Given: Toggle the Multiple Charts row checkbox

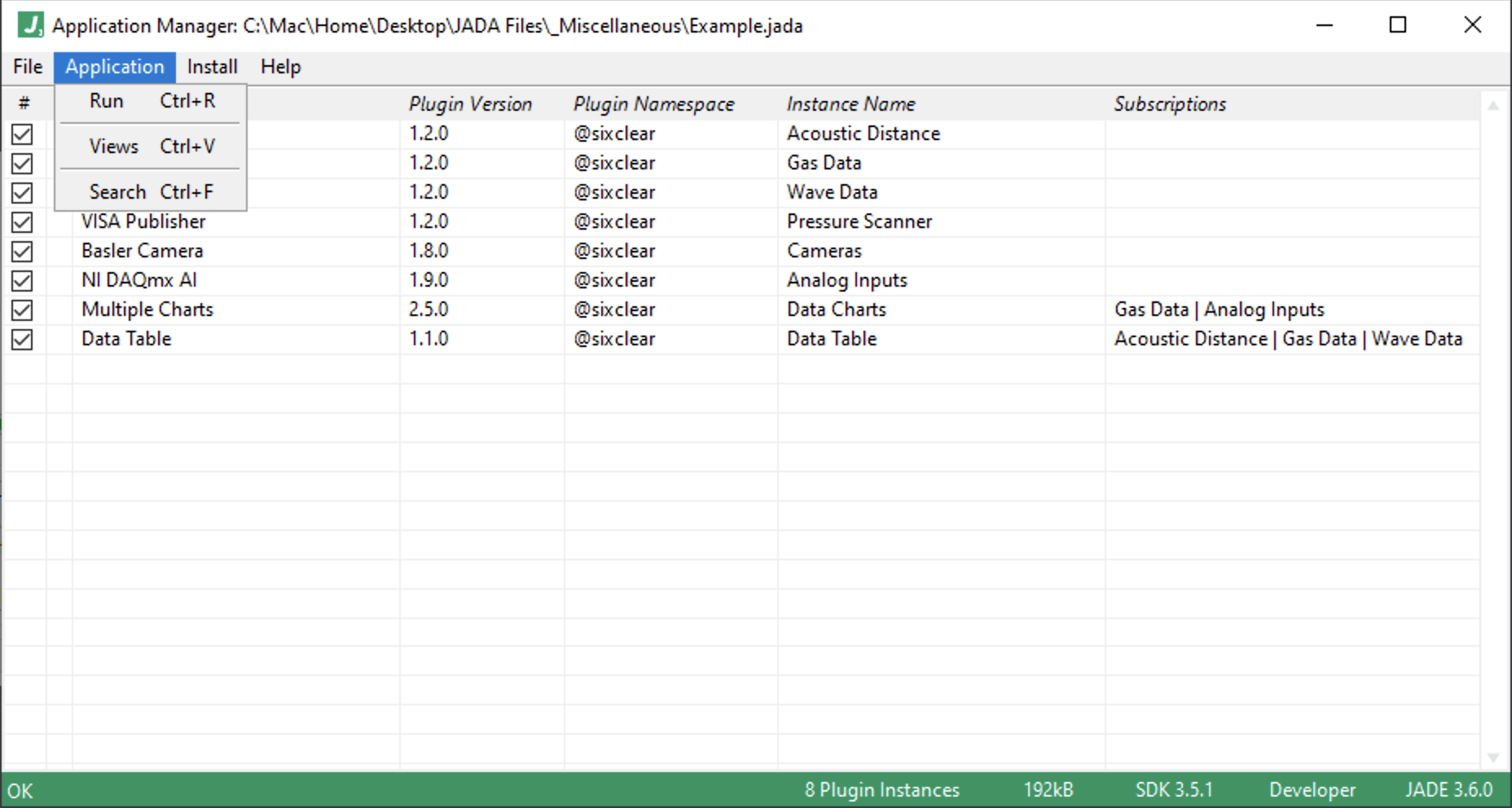Looking at the screenshot, I should click(22, 310).
